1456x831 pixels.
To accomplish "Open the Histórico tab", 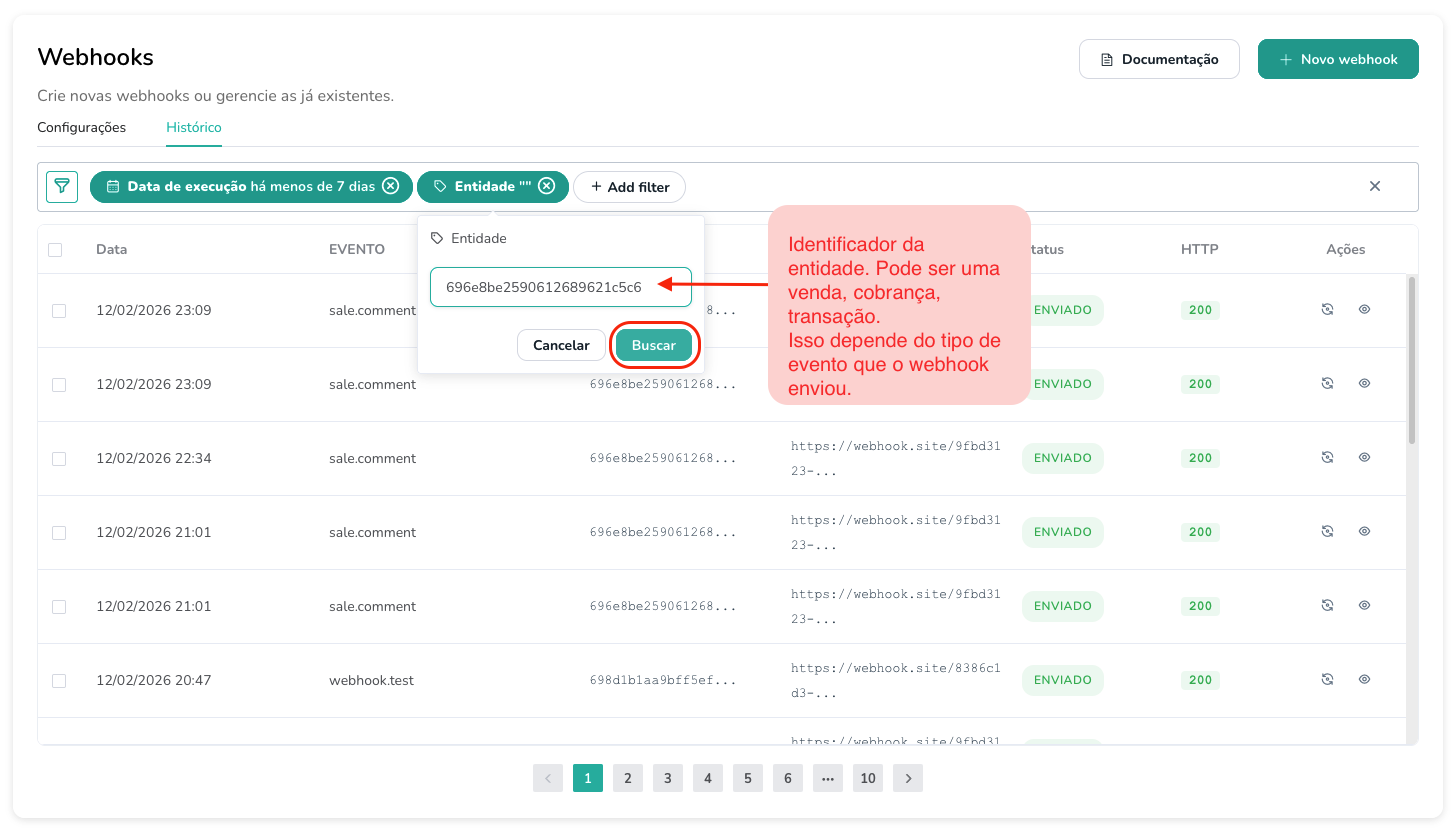I will [x=194, y=128].
